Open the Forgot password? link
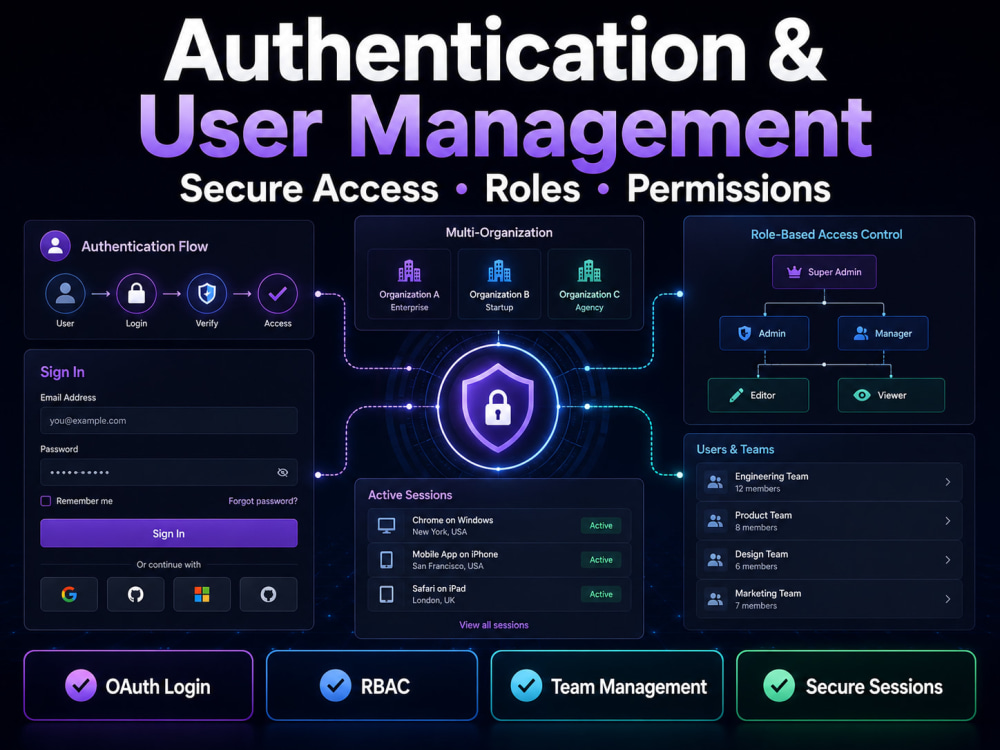1000x750 pixels. [x=263, y=501]
